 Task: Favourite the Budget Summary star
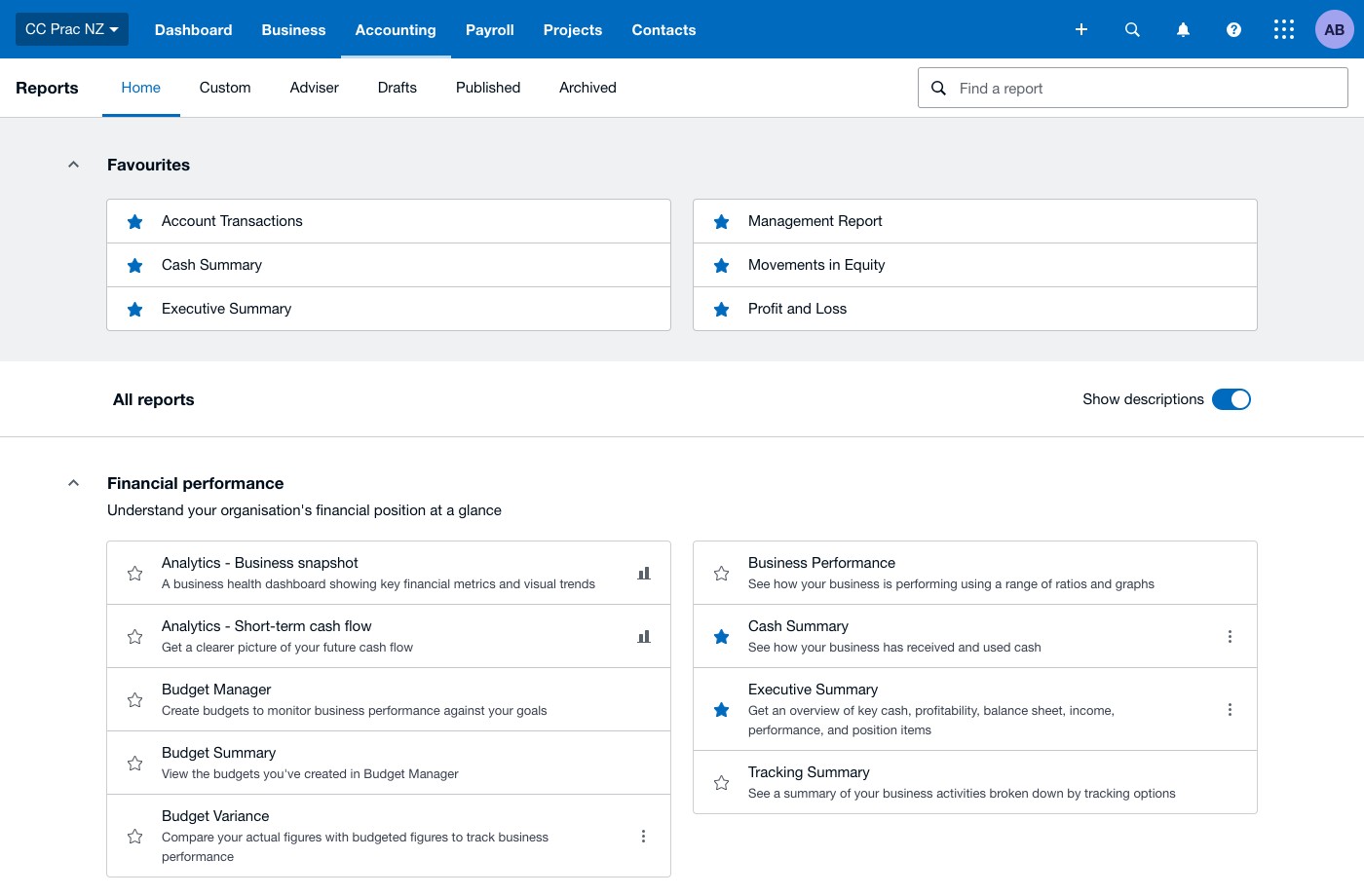[x=135, y=764]
